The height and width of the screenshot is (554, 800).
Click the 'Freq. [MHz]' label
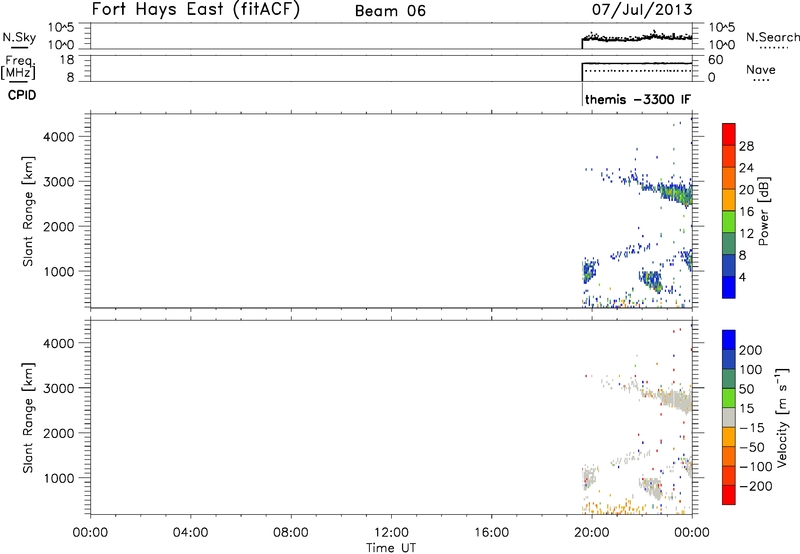(x=18, y=67)
